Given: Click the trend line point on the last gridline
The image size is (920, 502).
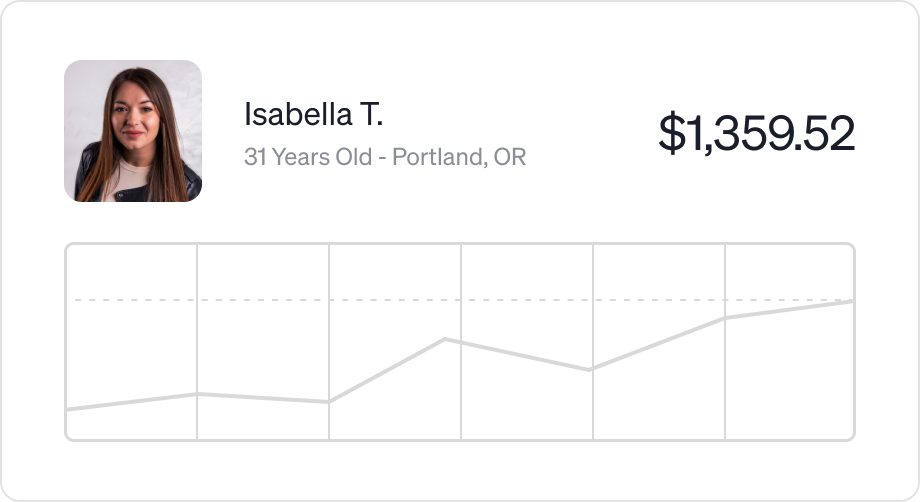Looking at the screenshot, I should [x=725, y=318].
